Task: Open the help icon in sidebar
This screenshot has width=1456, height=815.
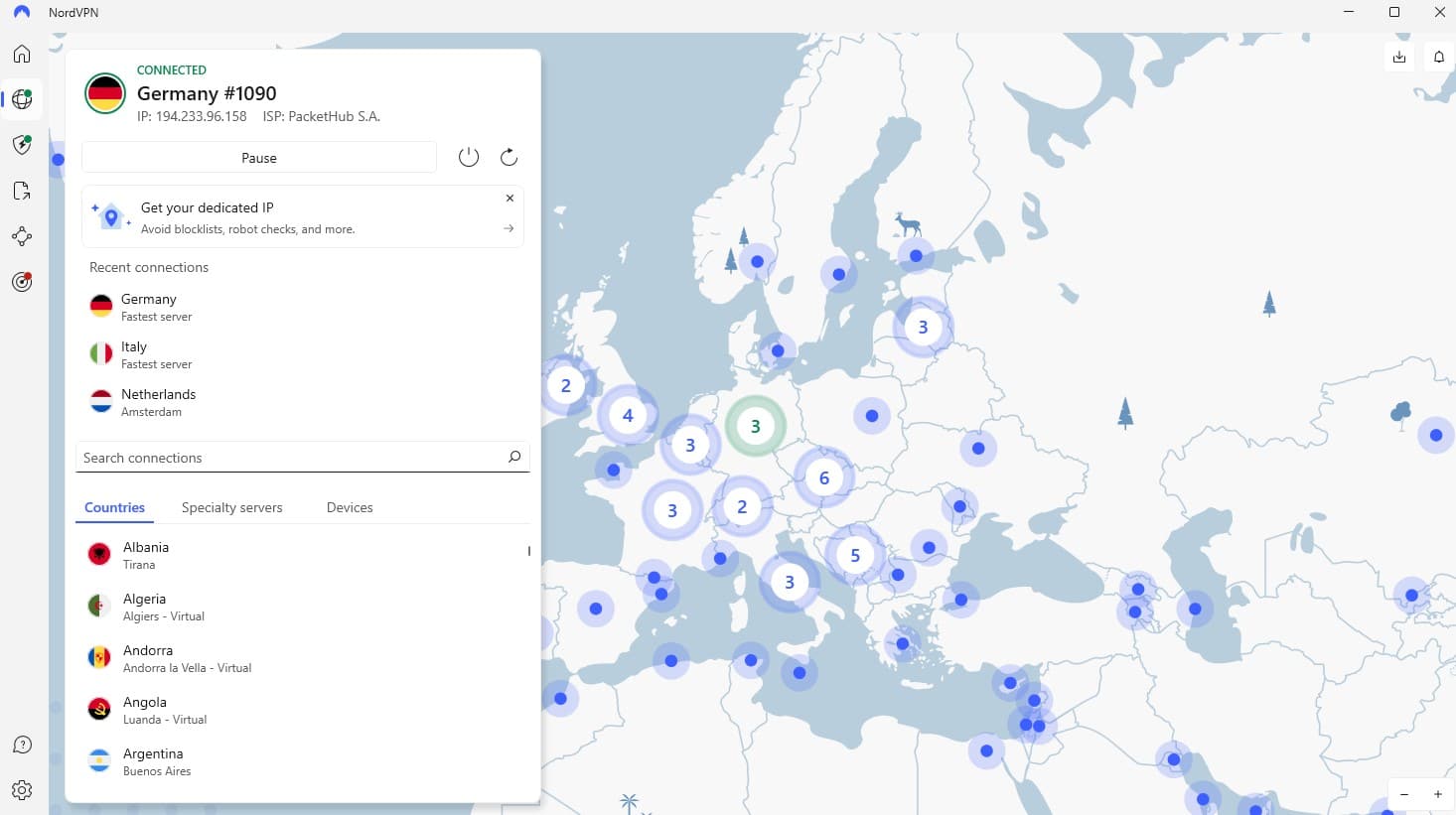Action: tap(22, 745)
